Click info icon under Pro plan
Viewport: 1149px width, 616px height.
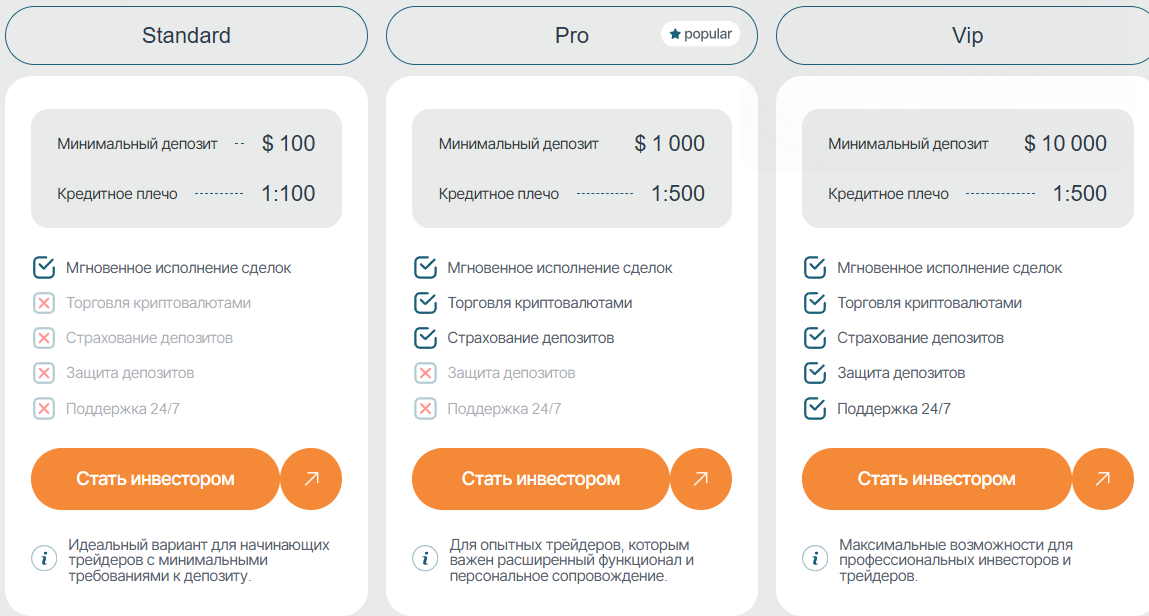pyautogui.click(x=425, y=558)
